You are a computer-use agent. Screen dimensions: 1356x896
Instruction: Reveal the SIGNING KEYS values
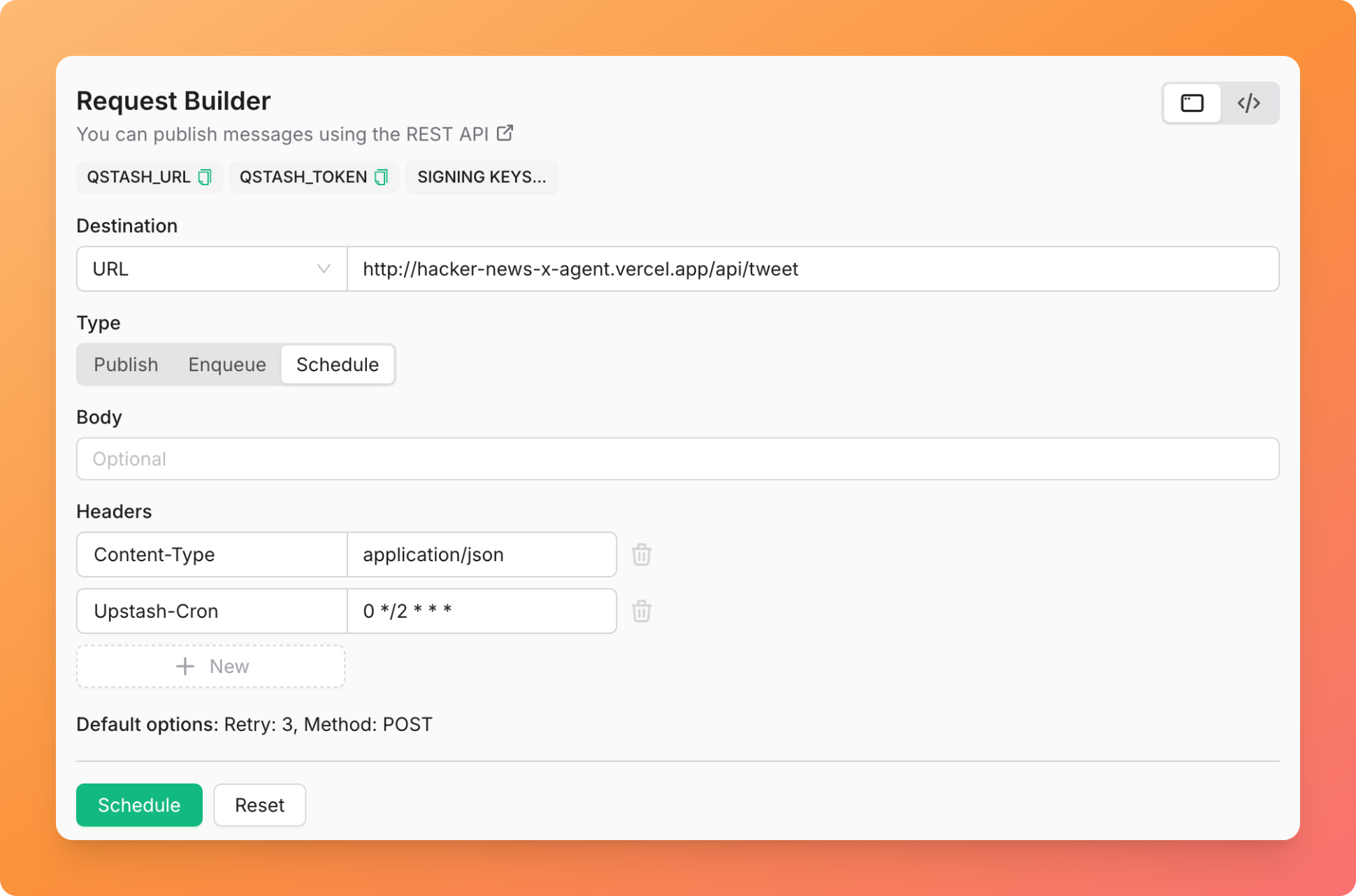(482, 177)
